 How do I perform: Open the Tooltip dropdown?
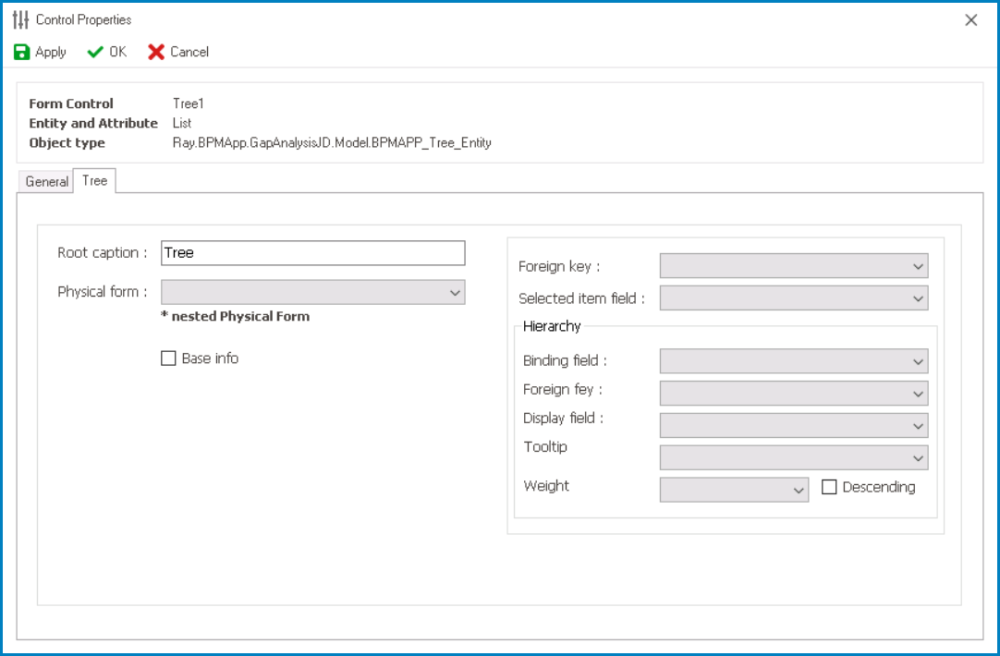(793, 458)
